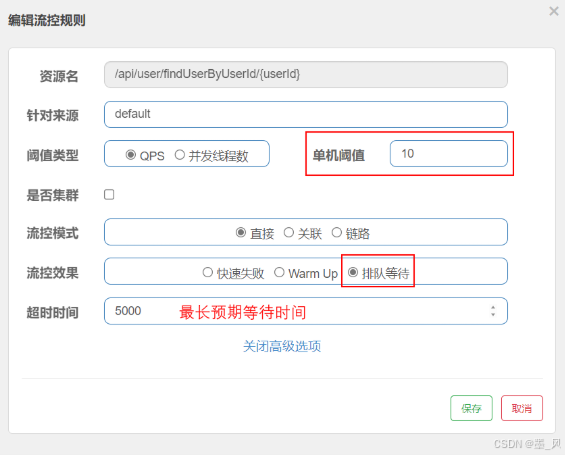Click the 是否集群 label
Viewport: 565px width, 455px height.
53,195
